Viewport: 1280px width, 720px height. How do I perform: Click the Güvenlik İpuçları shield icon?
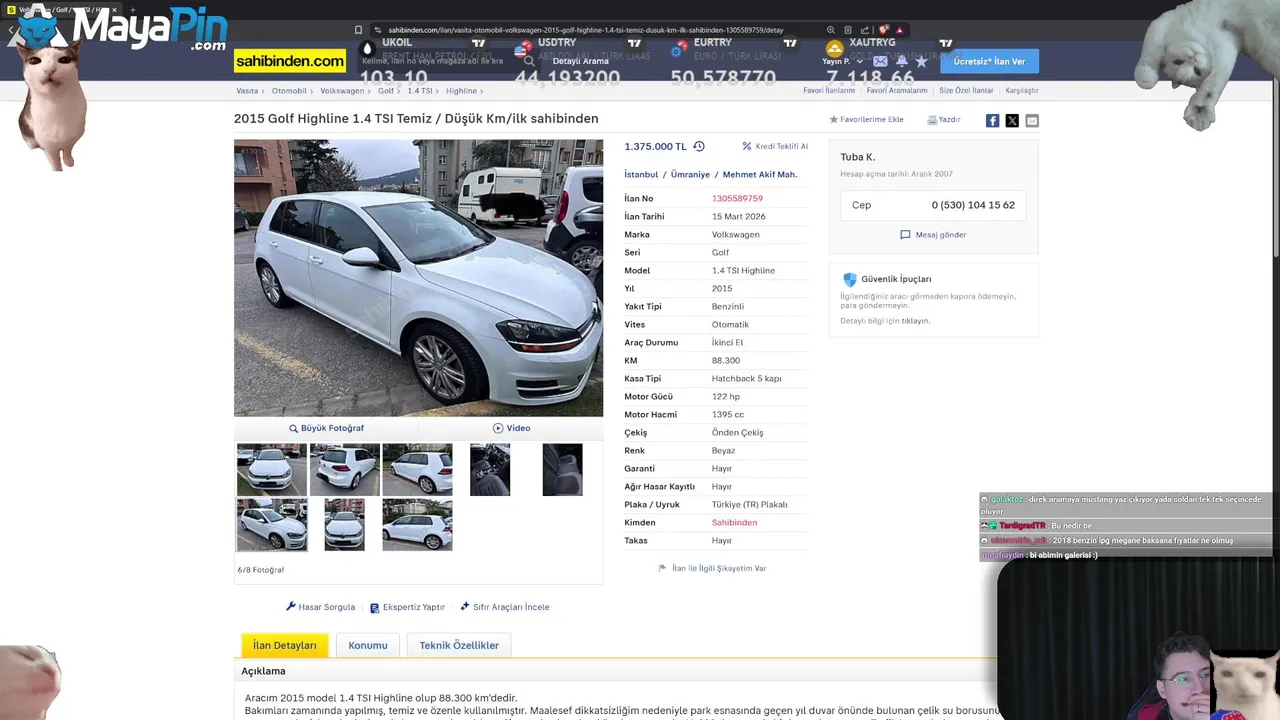pos(850,280)
